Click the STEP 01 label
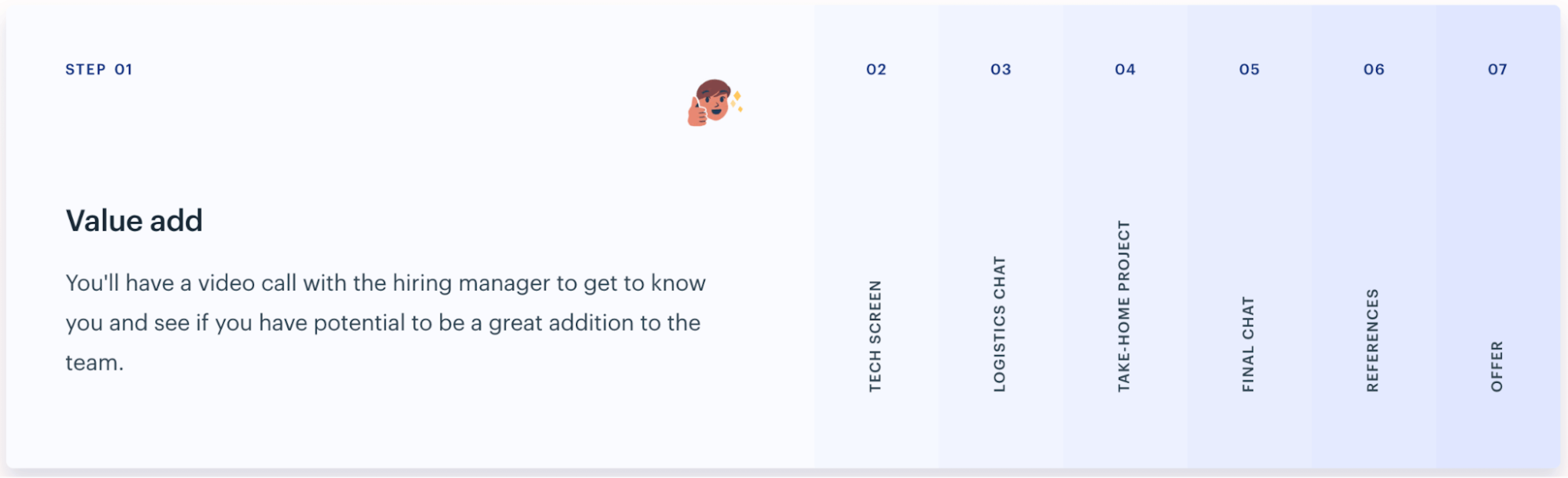1568x478 pixels. point(98,69)
